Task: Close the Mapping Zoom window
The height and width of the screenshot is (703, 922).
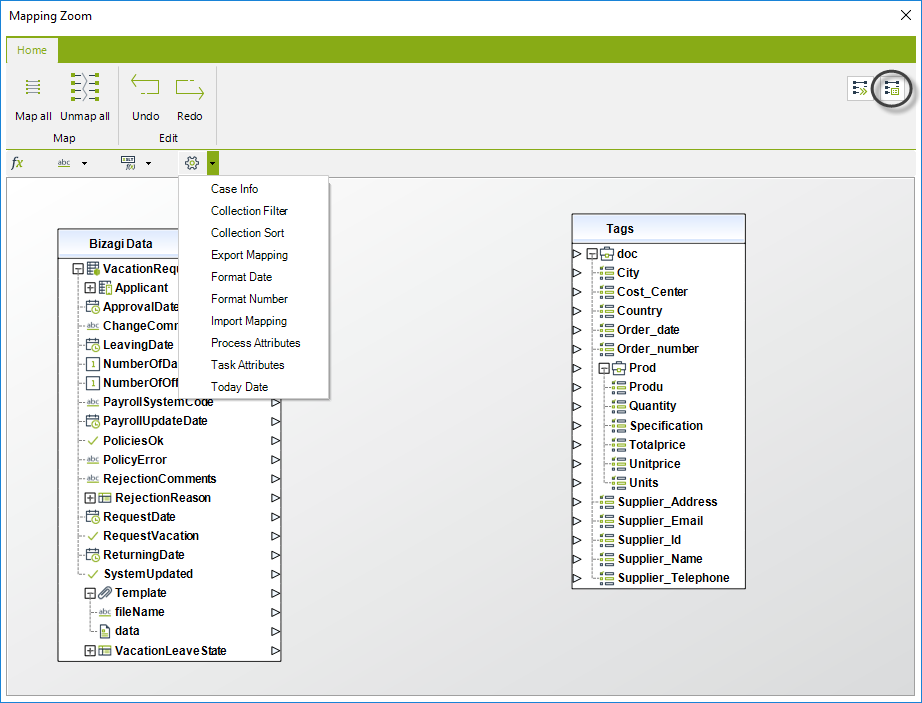Action: click(906, 15)
